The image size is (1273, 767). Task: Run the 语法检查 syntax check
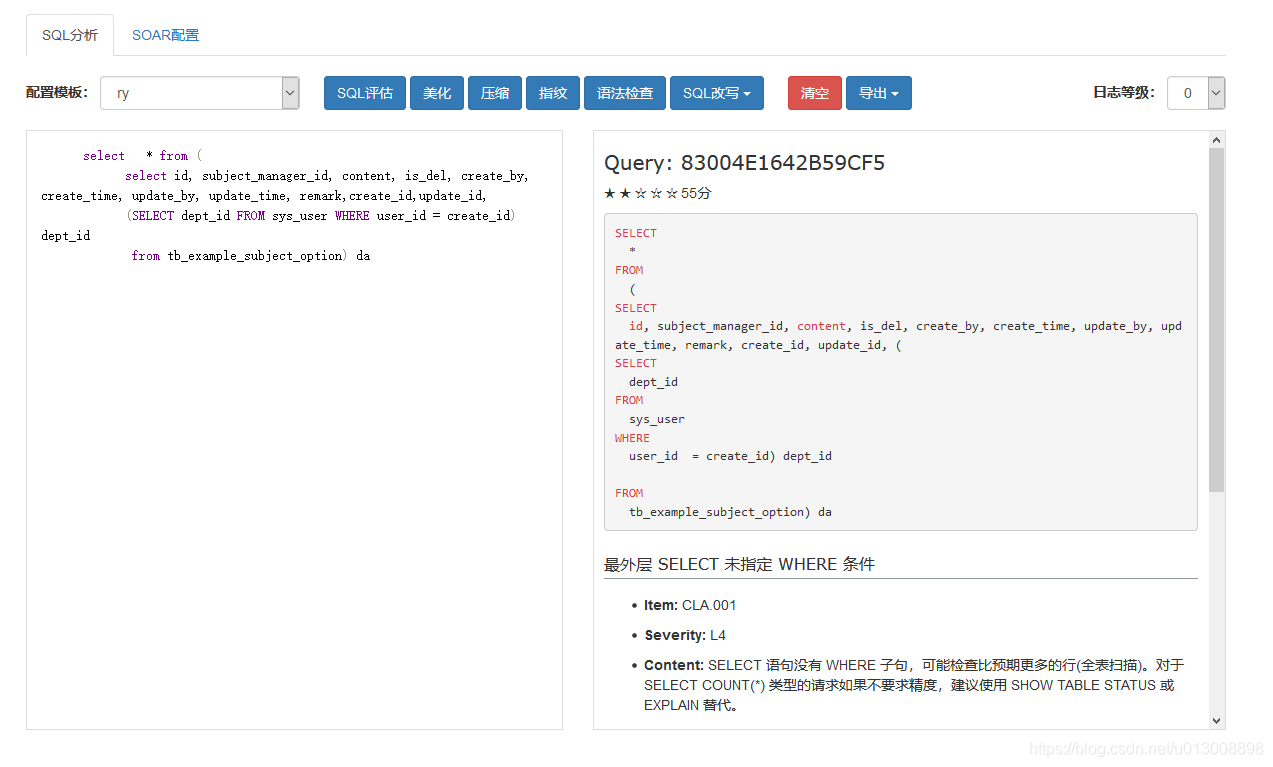tap(625, 93)
